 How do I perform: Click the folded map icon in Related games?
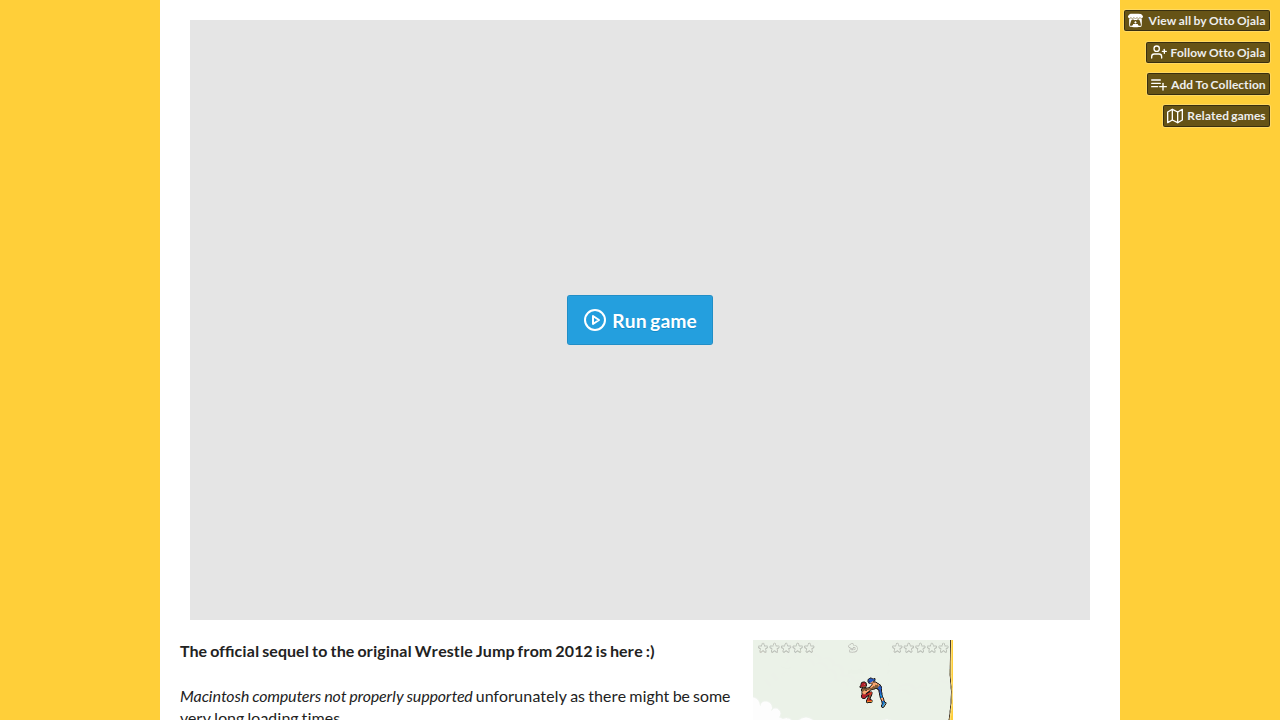pos(1175,116)
